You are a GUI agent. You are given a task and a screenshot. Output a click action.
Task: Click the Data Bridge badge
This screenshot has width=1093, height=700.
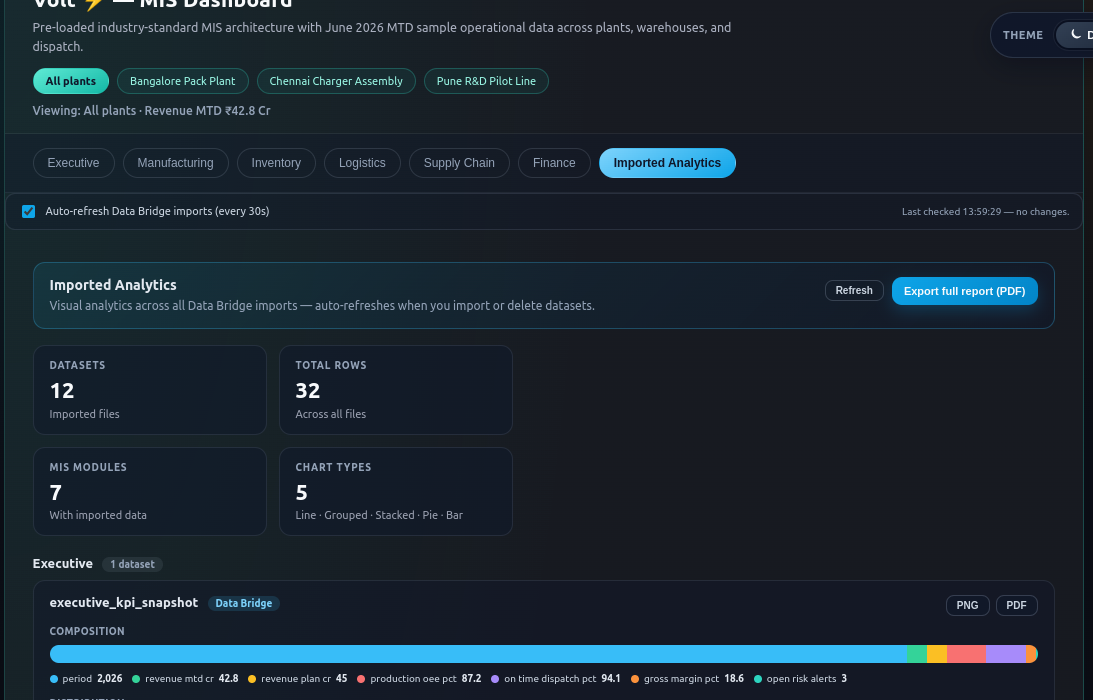(244, 603)
